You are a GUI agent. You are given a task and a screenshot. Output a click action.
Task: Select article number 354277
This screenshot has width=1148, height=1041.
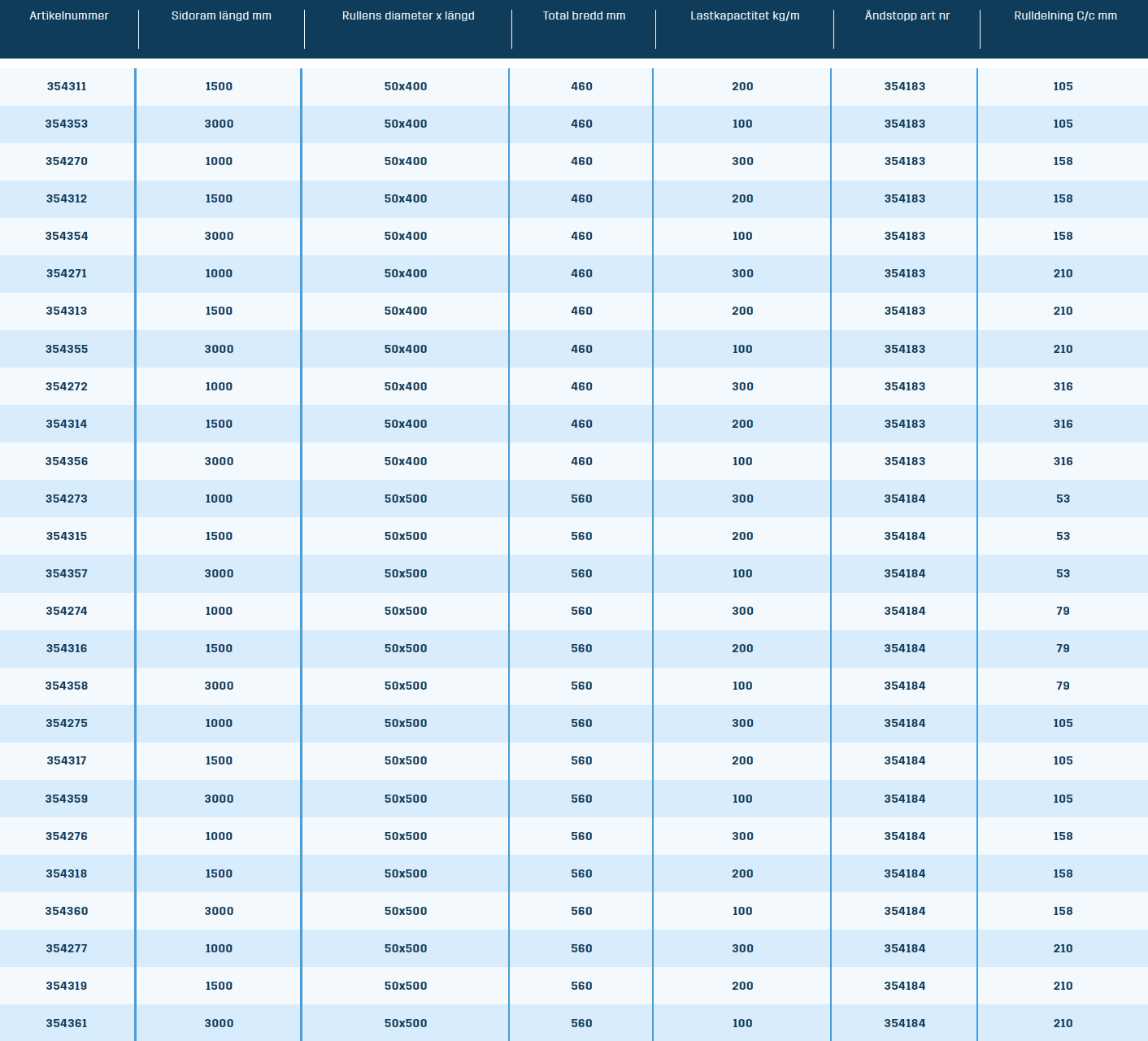tap(67, 948)
